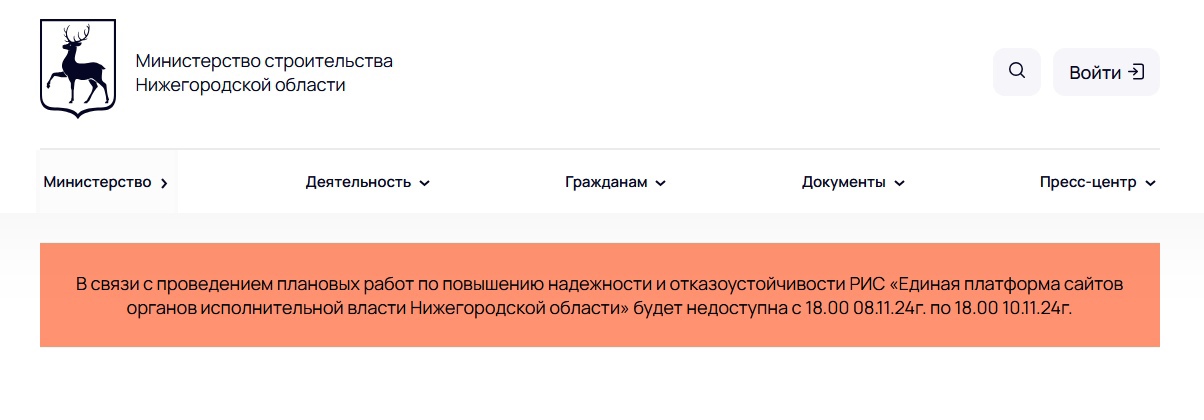Screen dimensions: 1204x420
Task: Click the Войти login button
Action: click(1106, 72)
